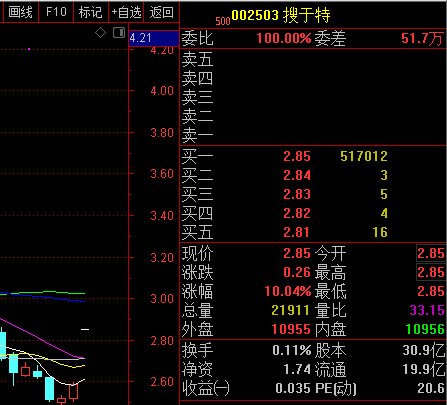Click stock title 002503 搜于特
447x405 pixels.
click(x=281, y=15)
